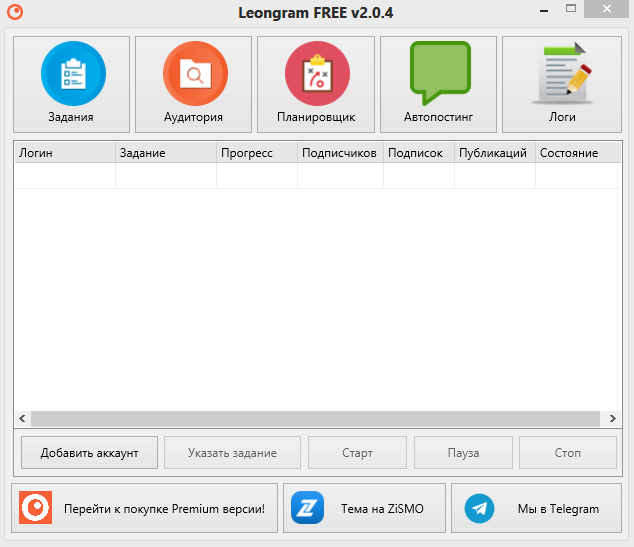The height and width of the screenshot is (547, 634).
Task: Click the Telegram paper plane icon
Action: (x=479, y=508)
